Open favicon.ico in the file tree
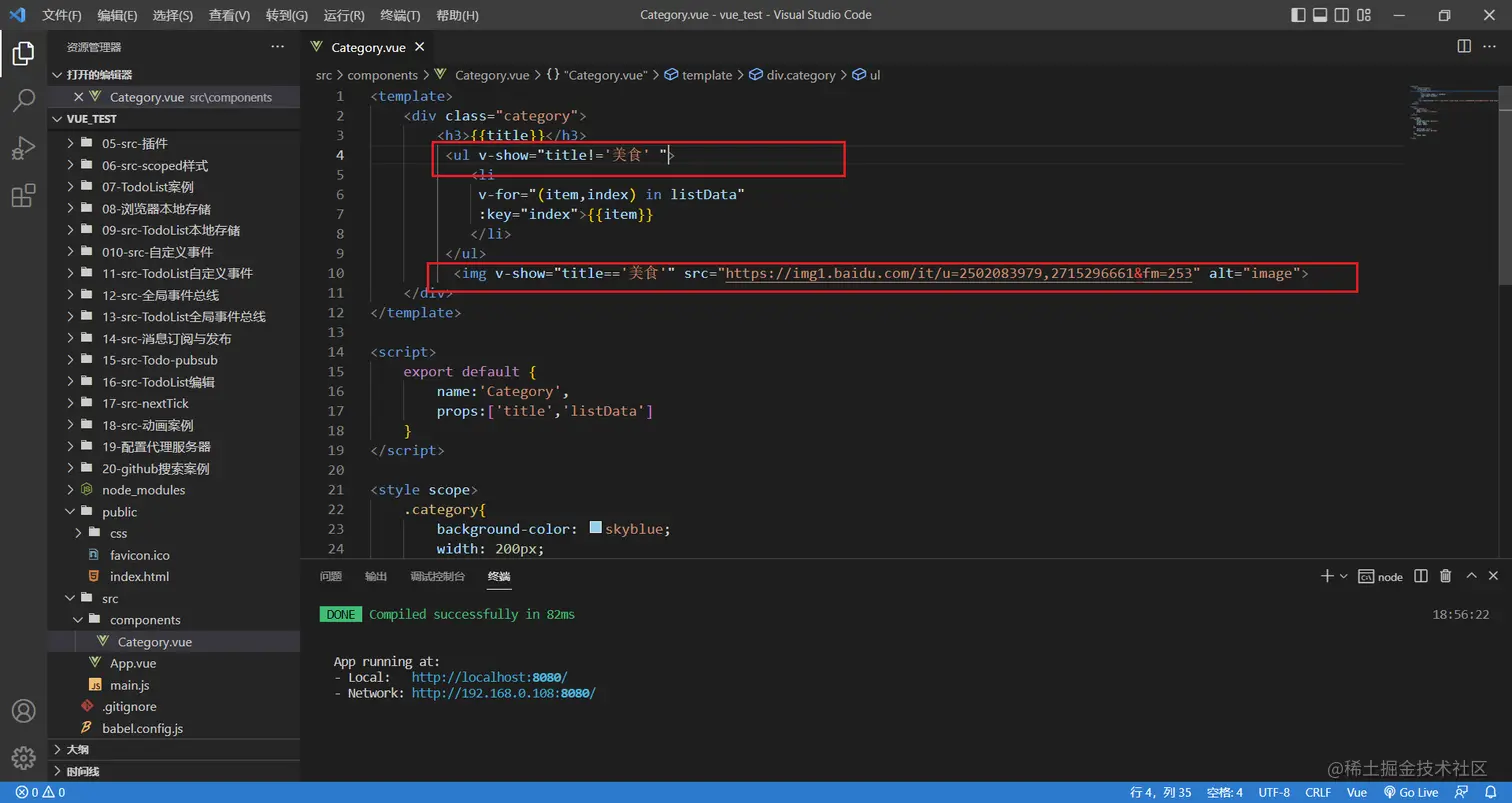This screenshot has height=803, width=1512. (140, 555)
